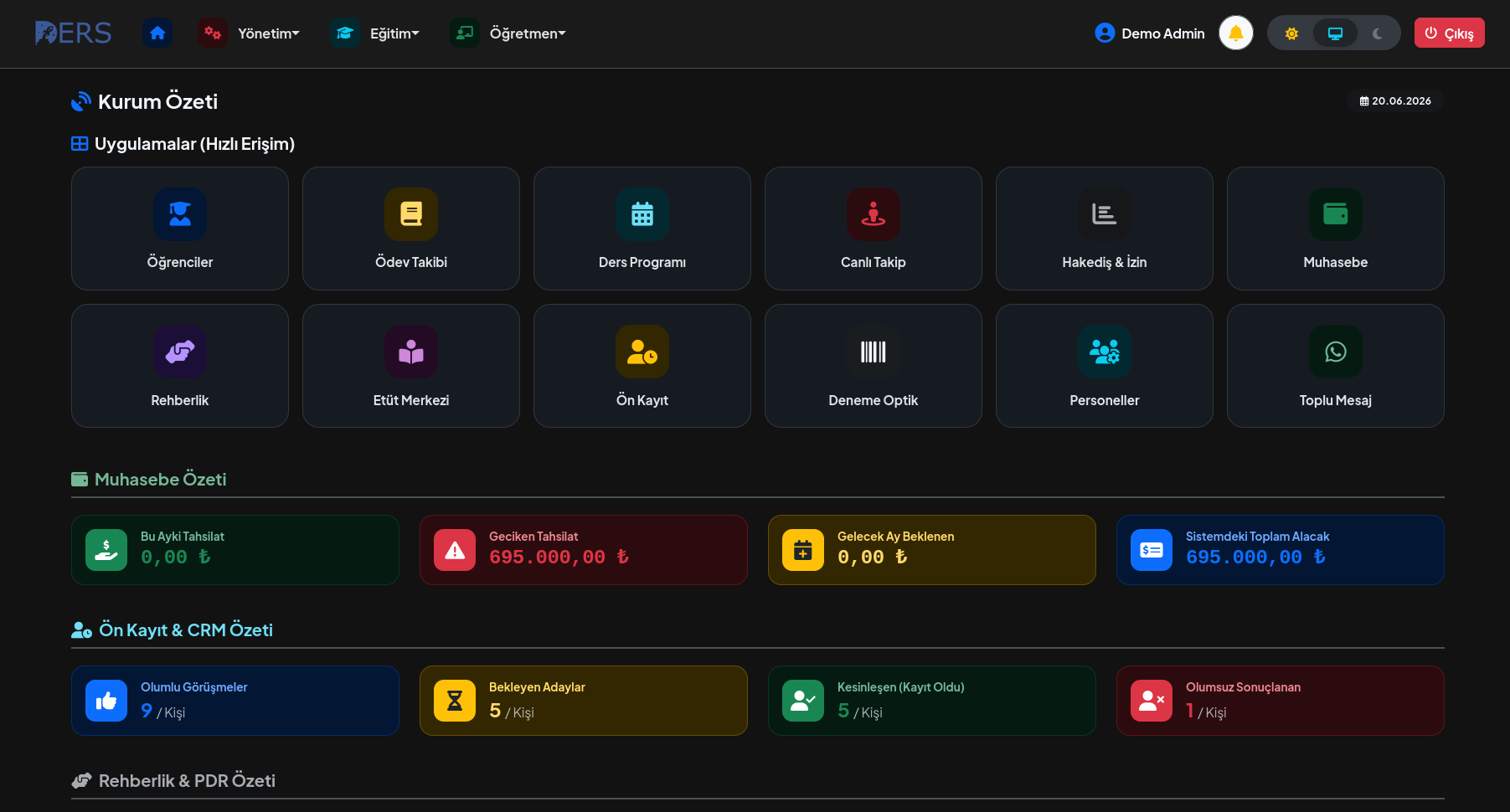
Task: Expand the Öğretmen dropdown menu
Action: point(528,33)
